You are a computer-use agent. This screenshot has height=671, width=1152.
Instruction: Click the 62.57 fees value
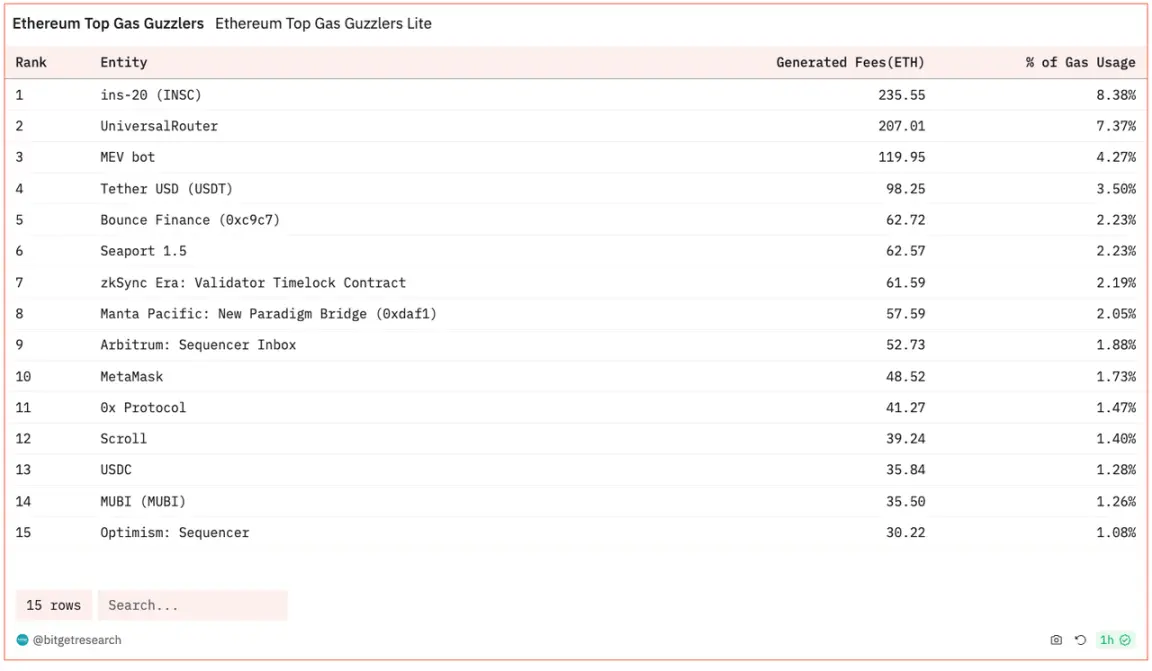(905, 251)
